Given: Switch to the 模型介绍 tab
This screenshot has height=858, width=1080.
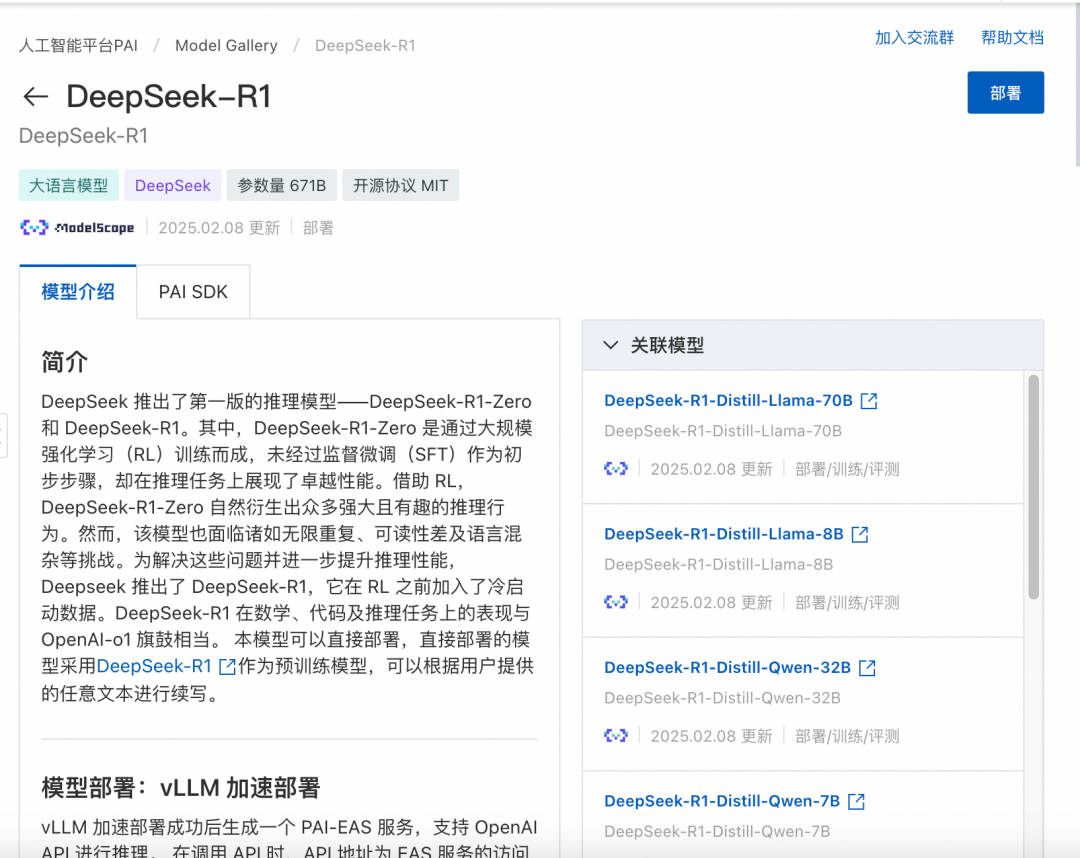Looking at the screenshot, I should click(x=78, y=291).
